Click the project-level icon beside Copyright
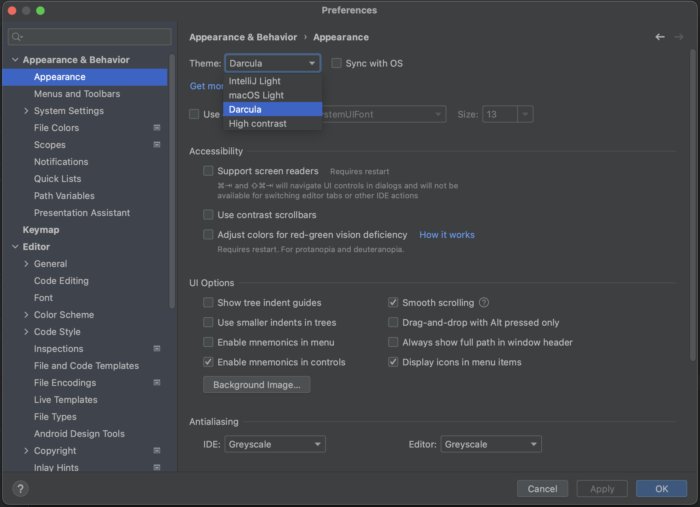Image resolution: width=700 pixels, height=507 pixels. pos(157,451)
